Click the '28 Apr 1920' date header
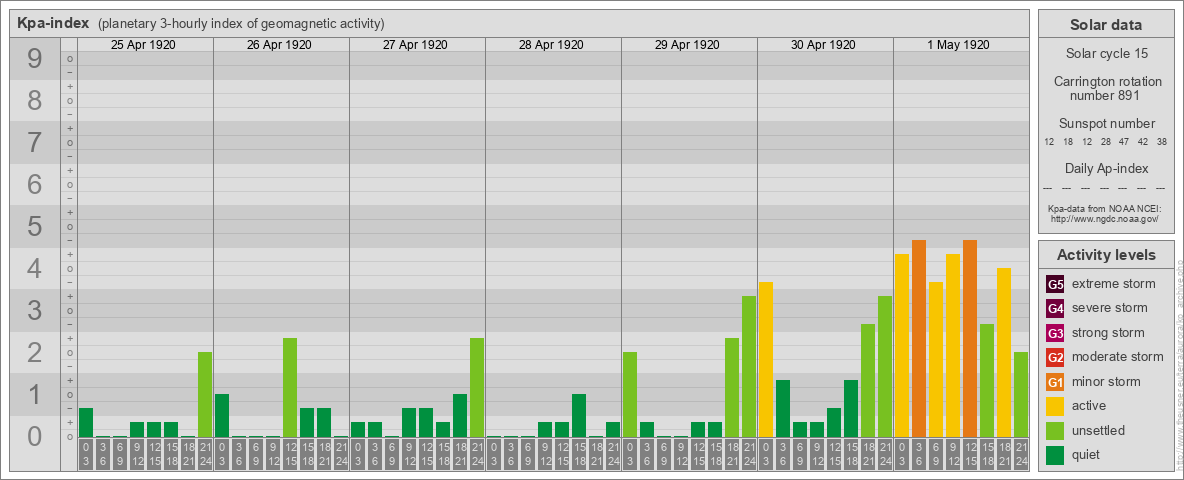 pos(551,45)
